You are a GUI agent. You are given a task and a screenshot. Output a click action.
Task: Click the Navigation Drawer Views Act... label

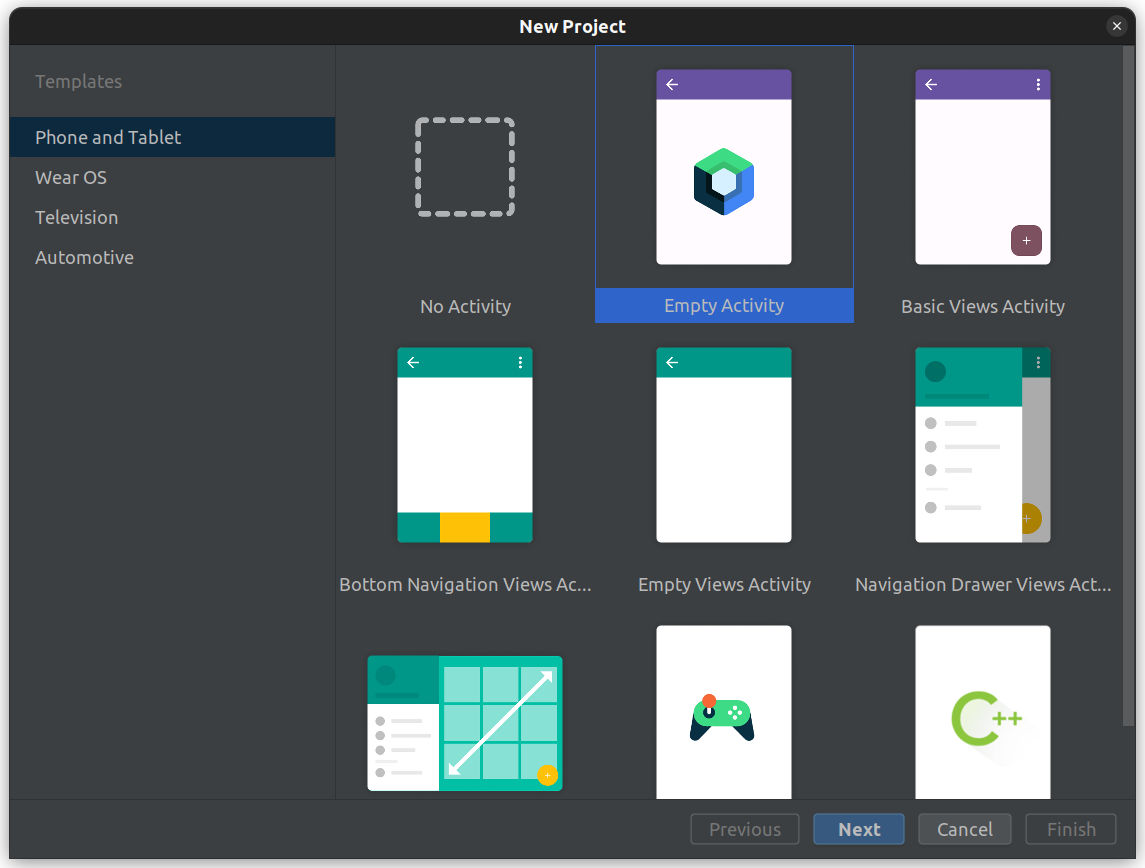click(x=983, y=585)
